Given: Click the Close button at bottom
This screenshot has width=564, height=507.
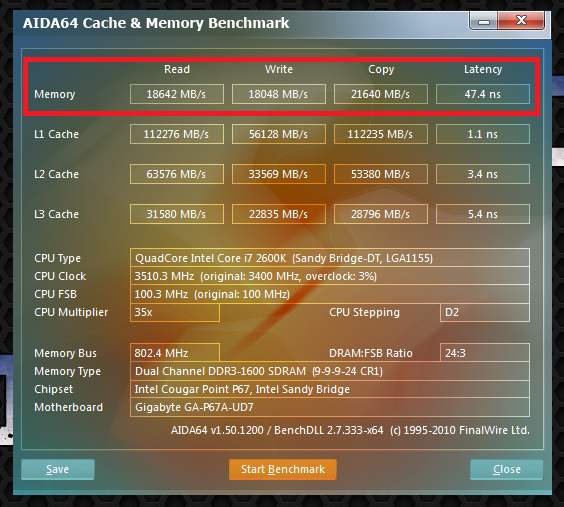Looking at the screenshot, I should click(506, 469).
